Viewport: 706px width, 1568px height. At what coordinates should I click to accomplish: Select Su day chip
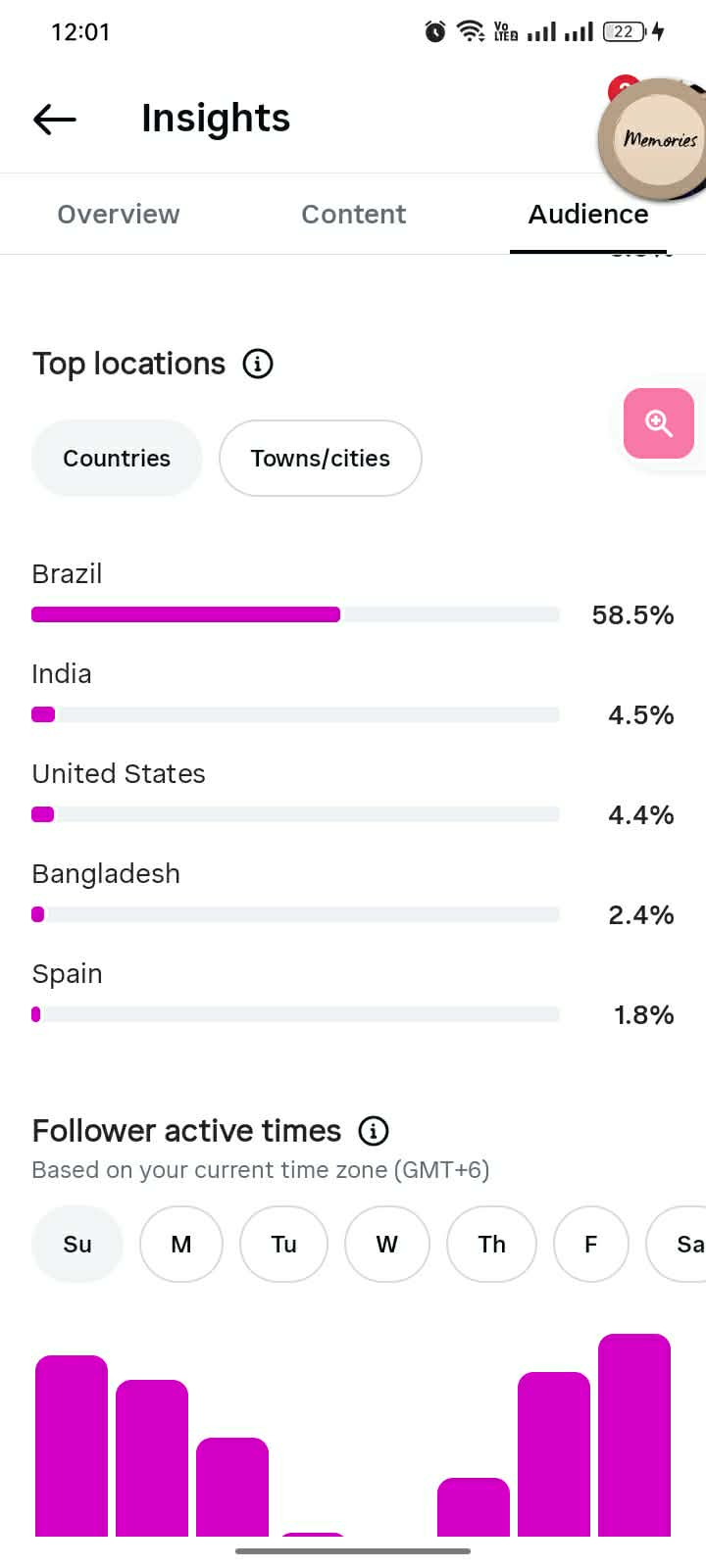coord(77,1244)
